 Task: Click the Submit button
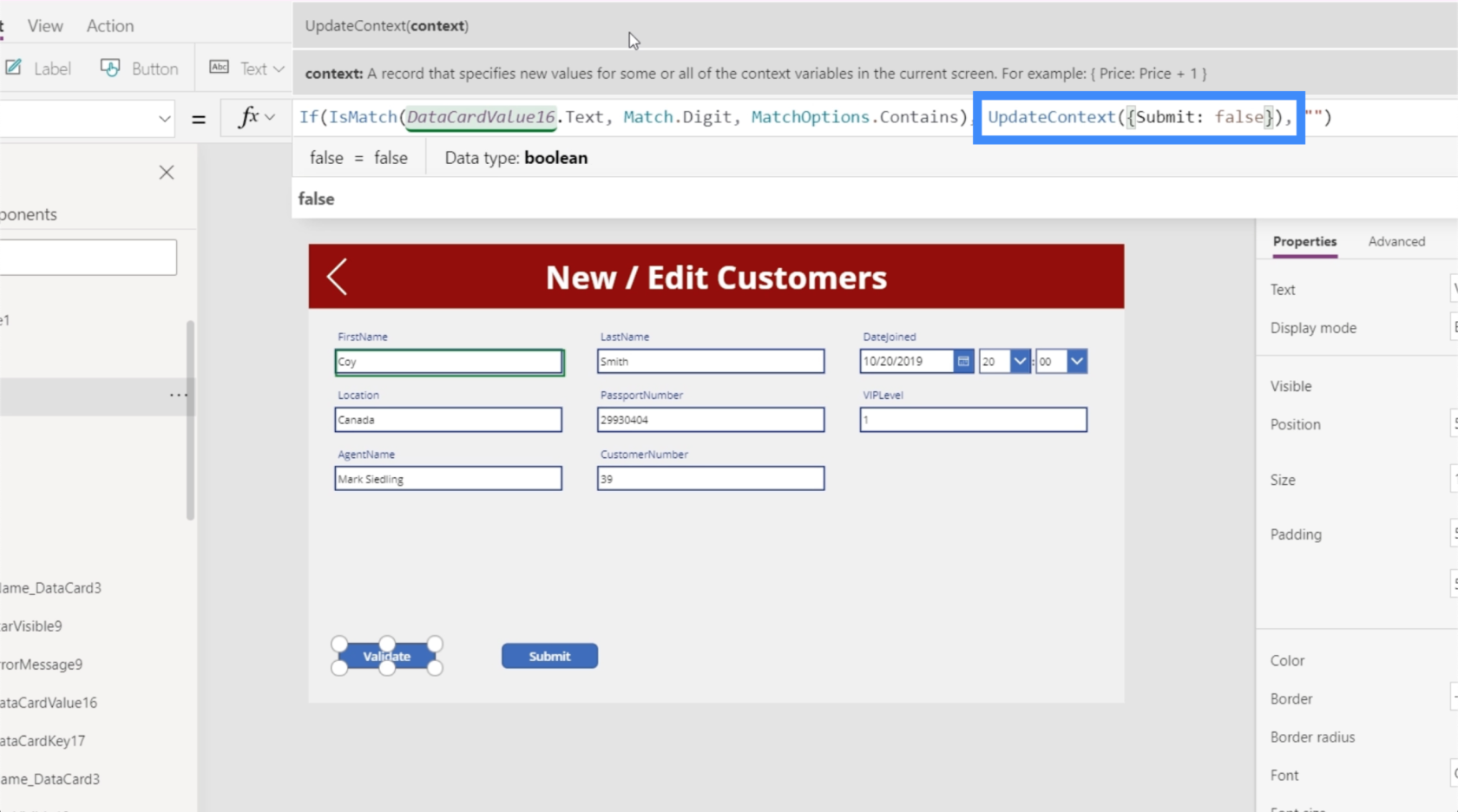pyautogui.click(x=549, y=657)
